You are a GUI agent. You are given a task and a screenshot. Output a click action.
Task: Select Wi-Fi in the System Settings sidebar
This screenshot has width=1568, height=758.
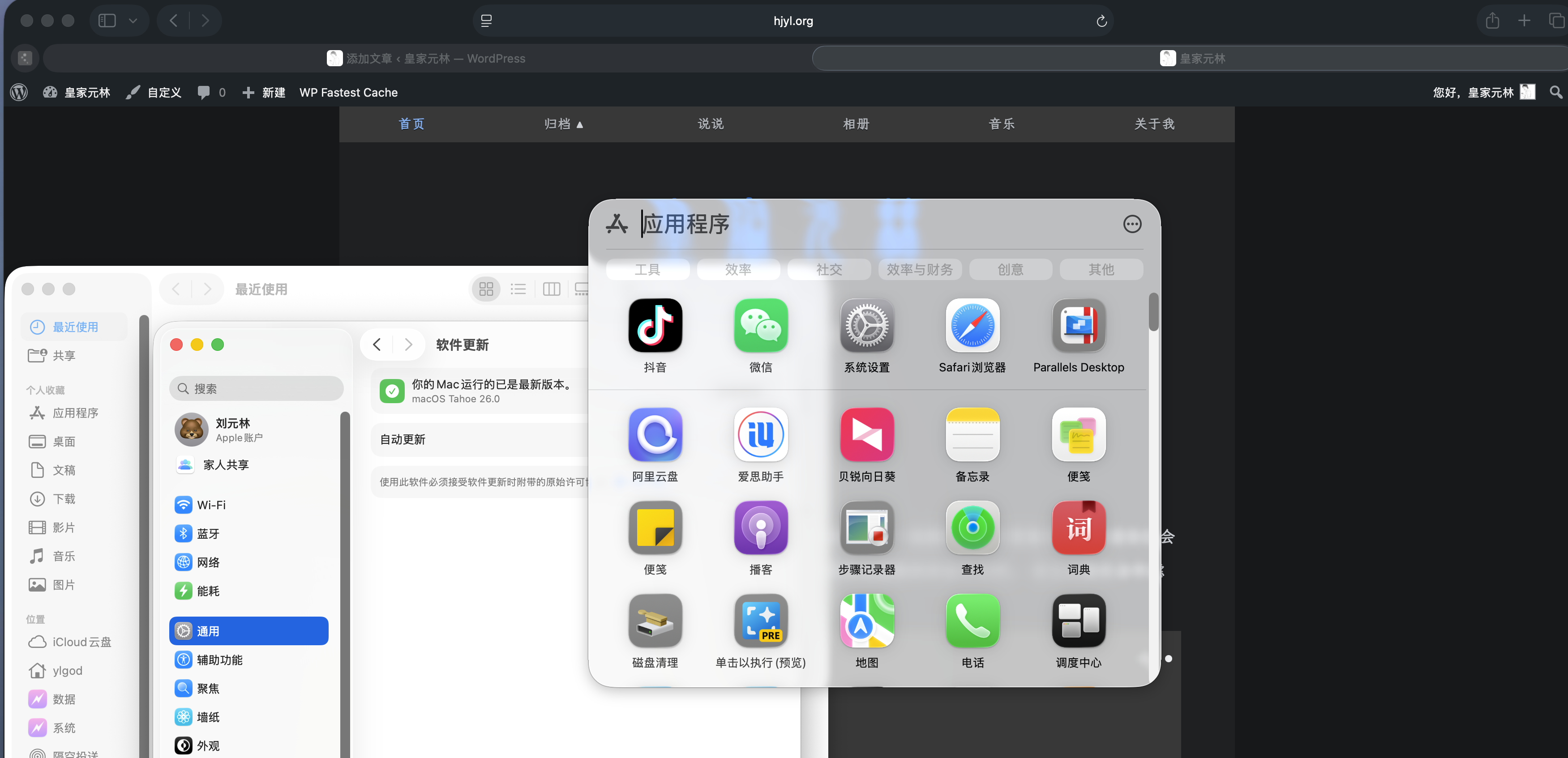(248, 505)
